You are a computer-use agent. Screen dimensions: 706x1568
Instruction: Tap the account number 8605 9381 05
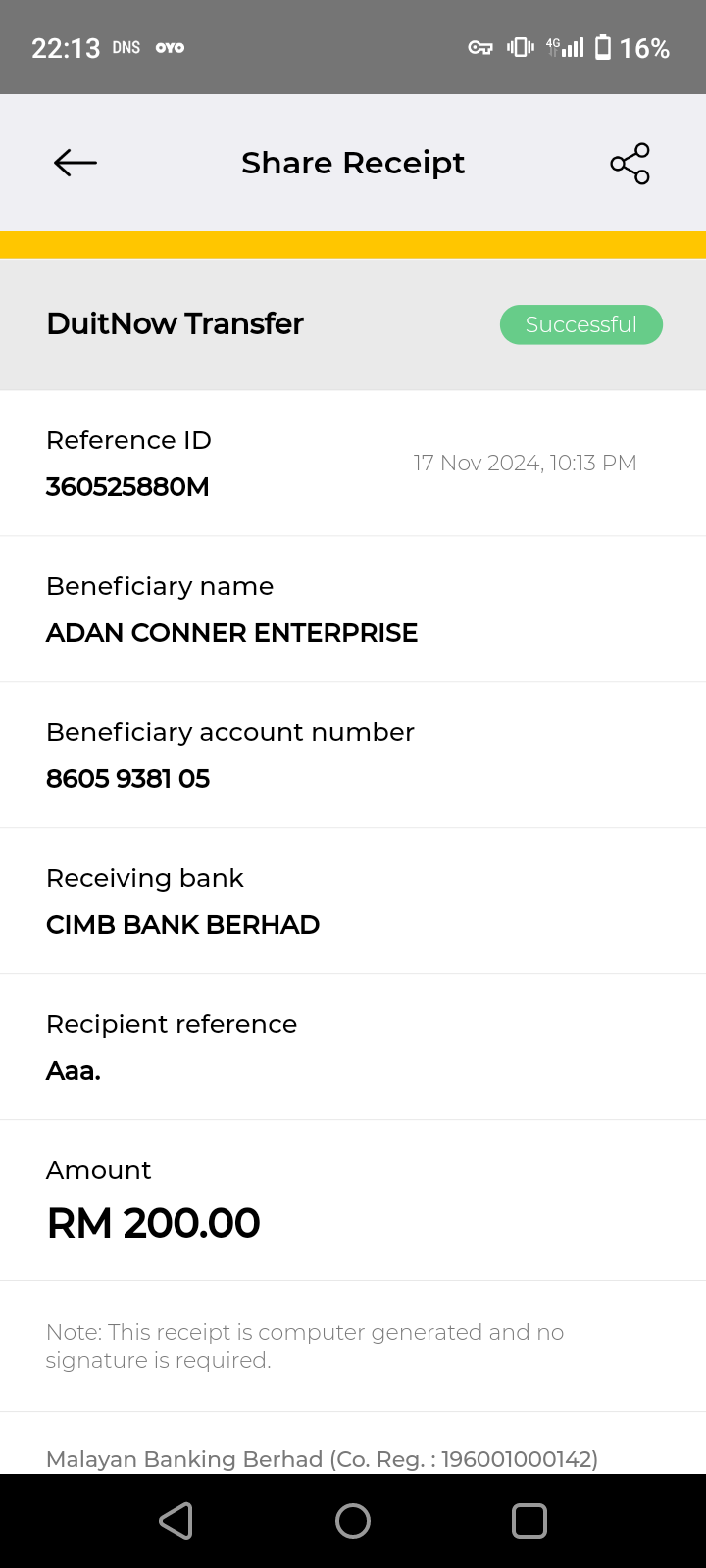127,779
